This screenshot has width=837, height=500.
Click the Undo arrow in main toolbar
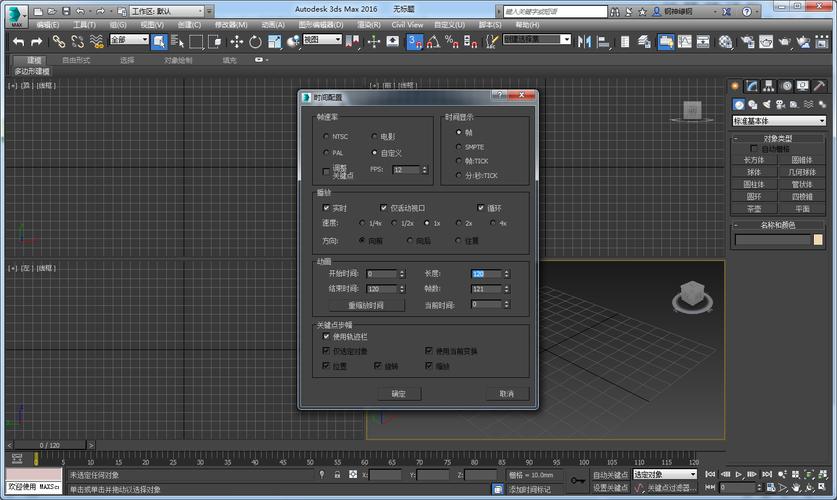(x=18, y=41)
